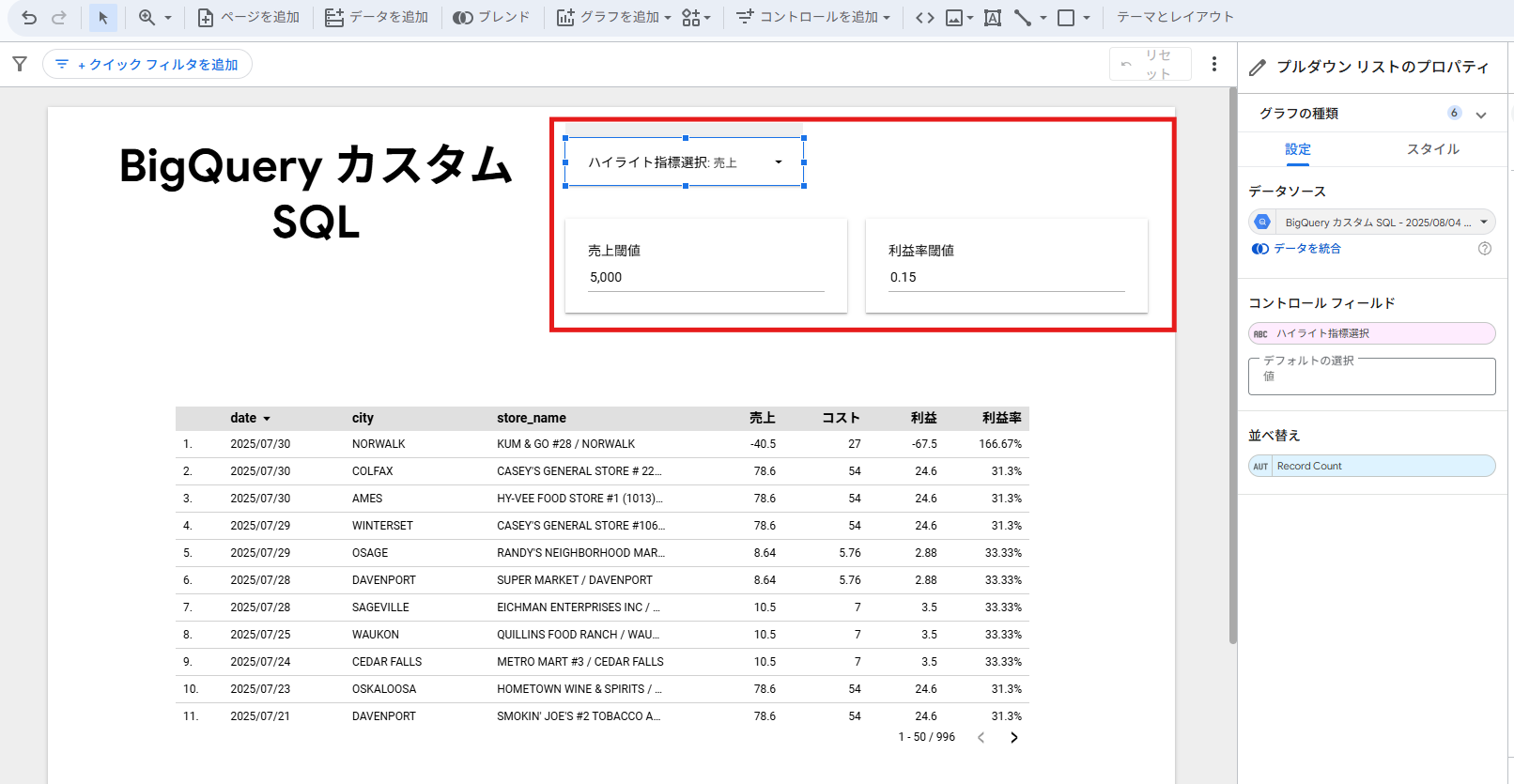Click the 利益率閾値 input field

[1006, 278]
